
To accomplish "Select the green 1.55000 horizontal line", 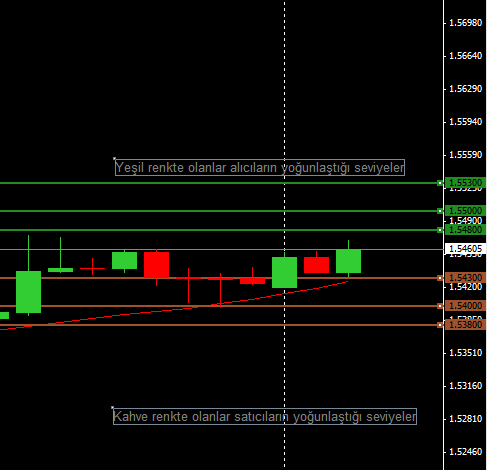I will point(220,211).
